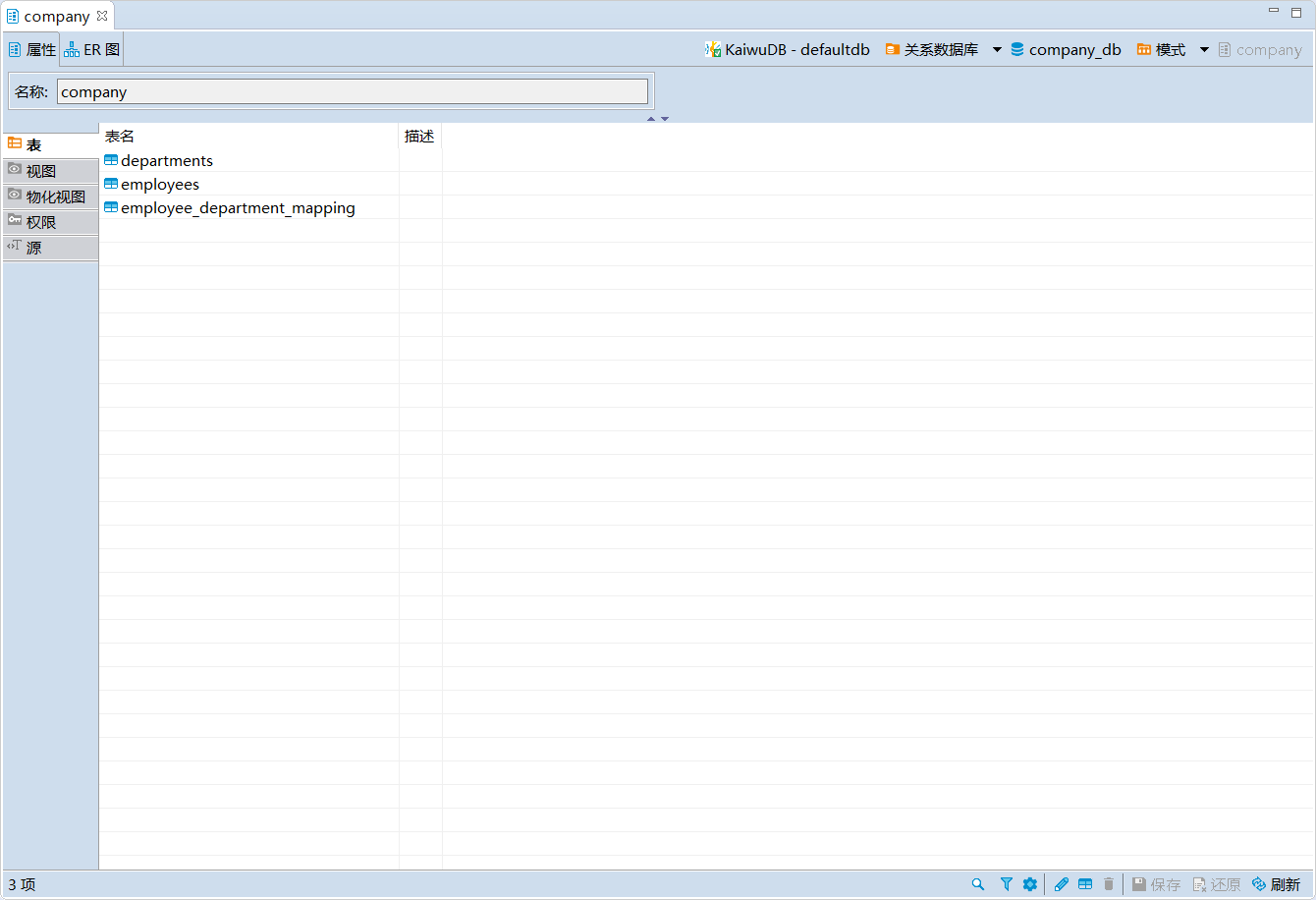Open the filter funnel icon
This screenshot has height=900, width=1316.
(x=1006, y=884)
